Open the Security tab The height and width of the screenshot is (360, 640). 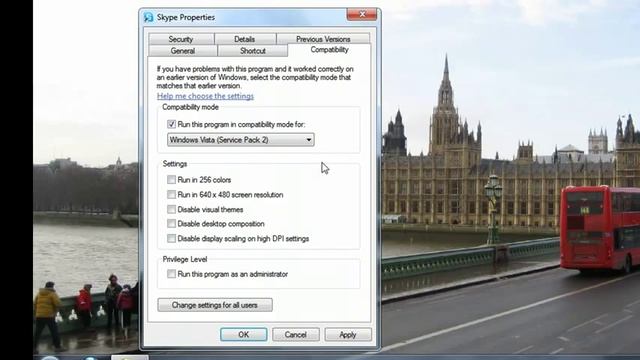(x=181, y=39)
